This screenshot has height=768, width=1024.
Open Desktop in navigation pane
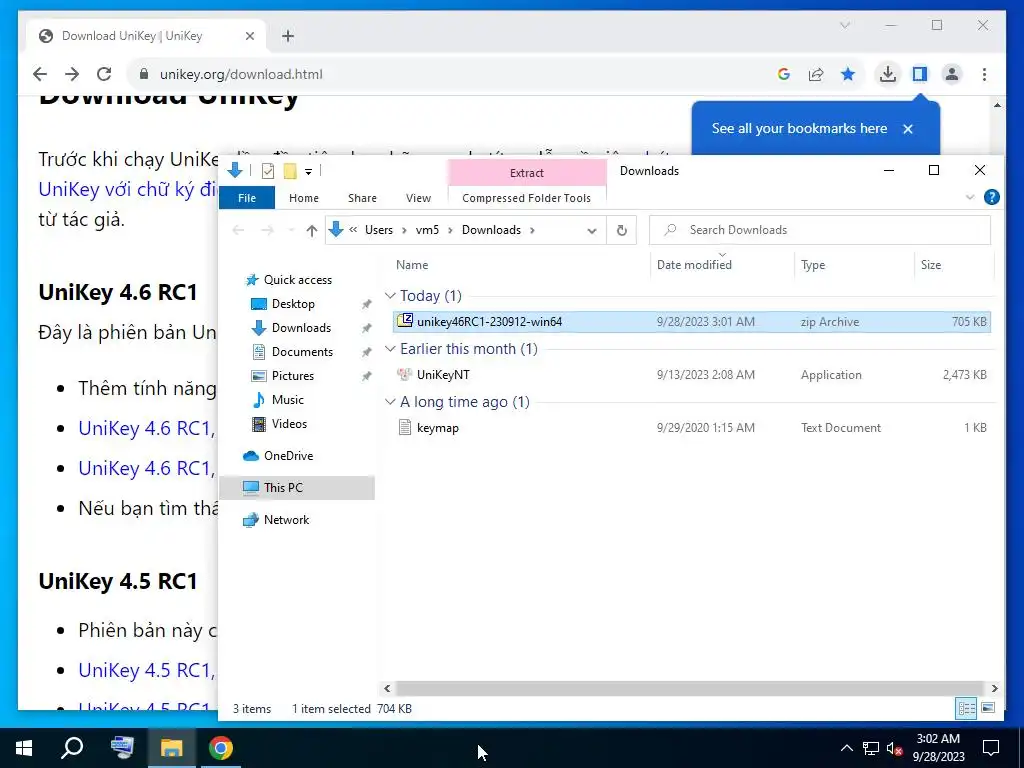point(293,304)
